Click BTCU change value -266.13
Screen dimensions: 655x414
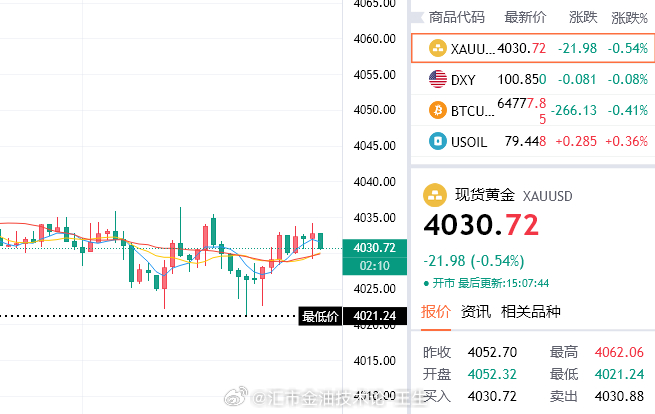point(574,110)
